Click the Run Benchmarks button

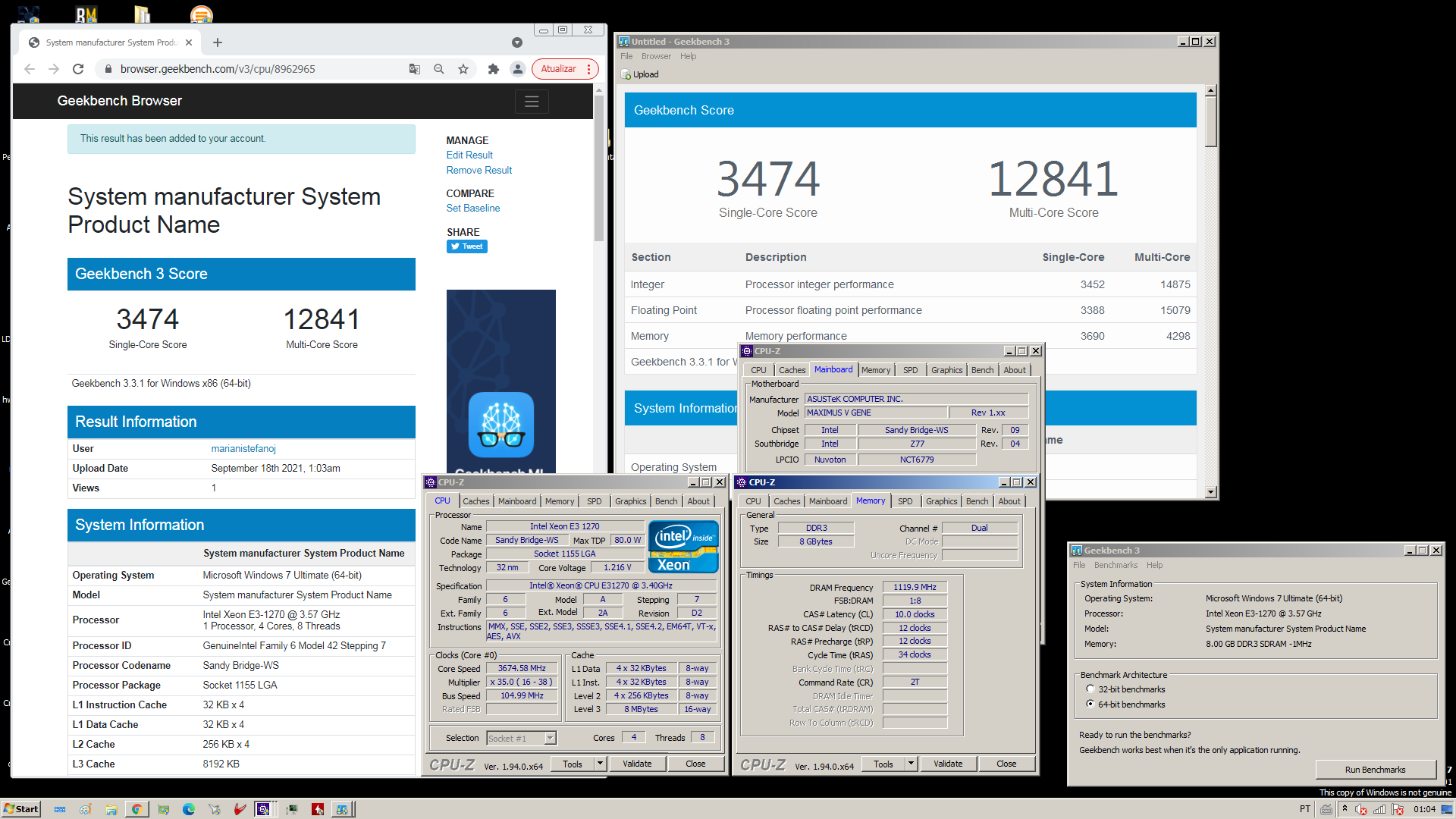pyautogui.click(x=1375, y=770)
